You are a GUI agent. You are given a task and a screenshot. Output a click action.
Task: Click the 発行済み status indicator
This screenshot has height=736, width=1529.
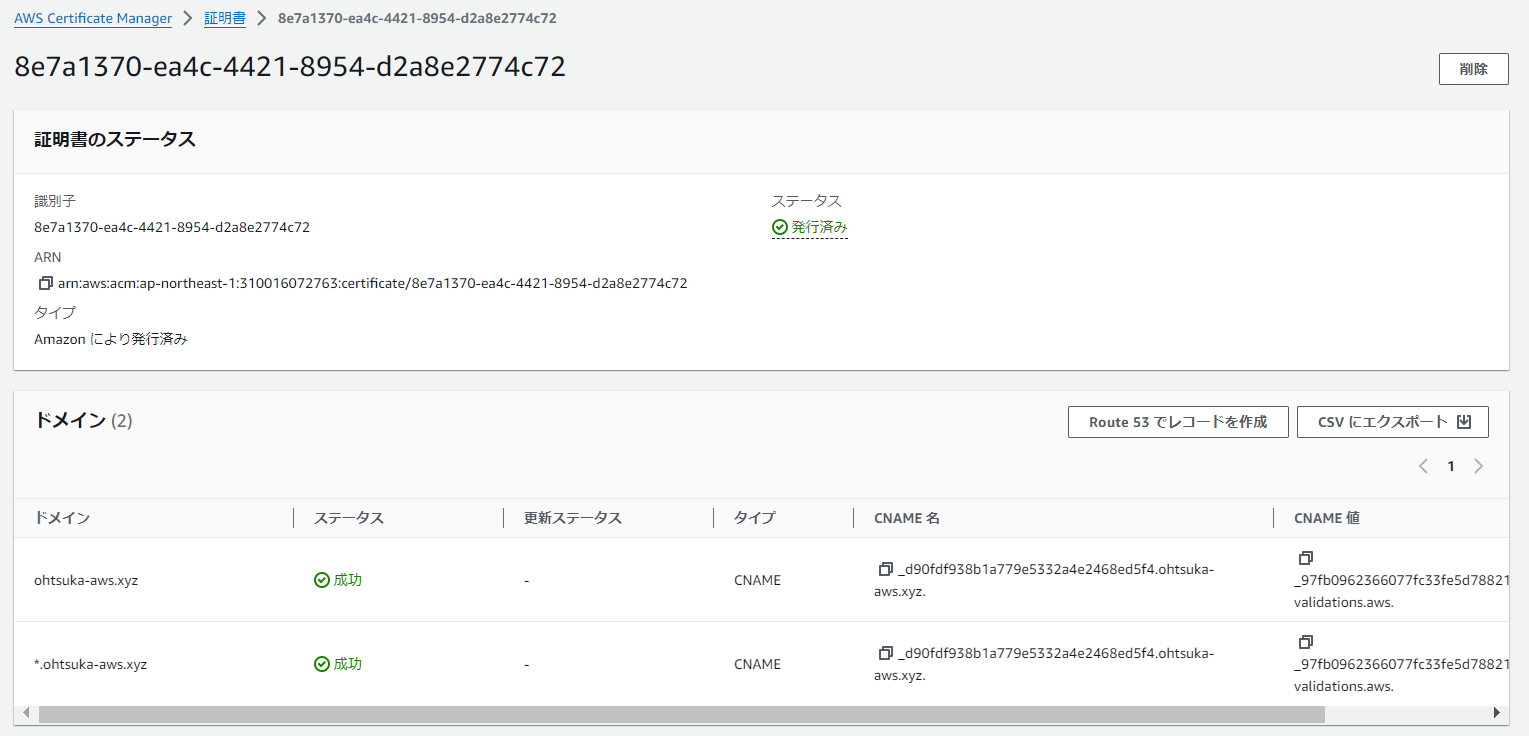pos(810,227)
